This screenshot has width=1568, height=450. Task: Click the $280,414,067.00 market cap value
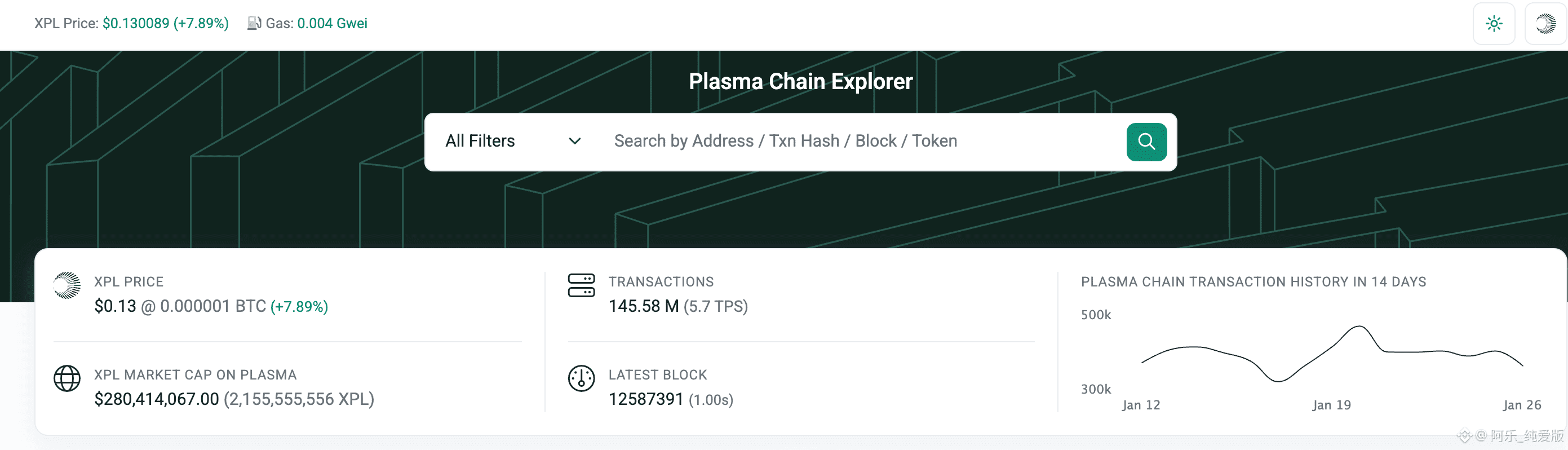point(157,399)
